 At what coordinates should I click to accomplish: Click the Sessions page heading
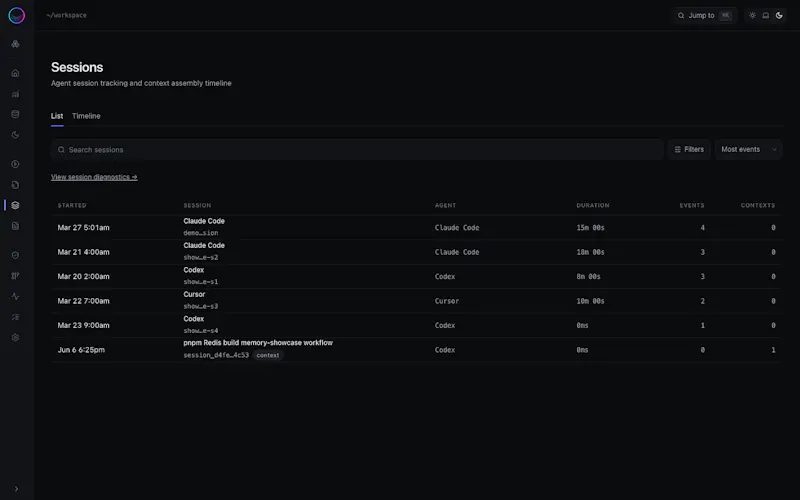[77, 67]
